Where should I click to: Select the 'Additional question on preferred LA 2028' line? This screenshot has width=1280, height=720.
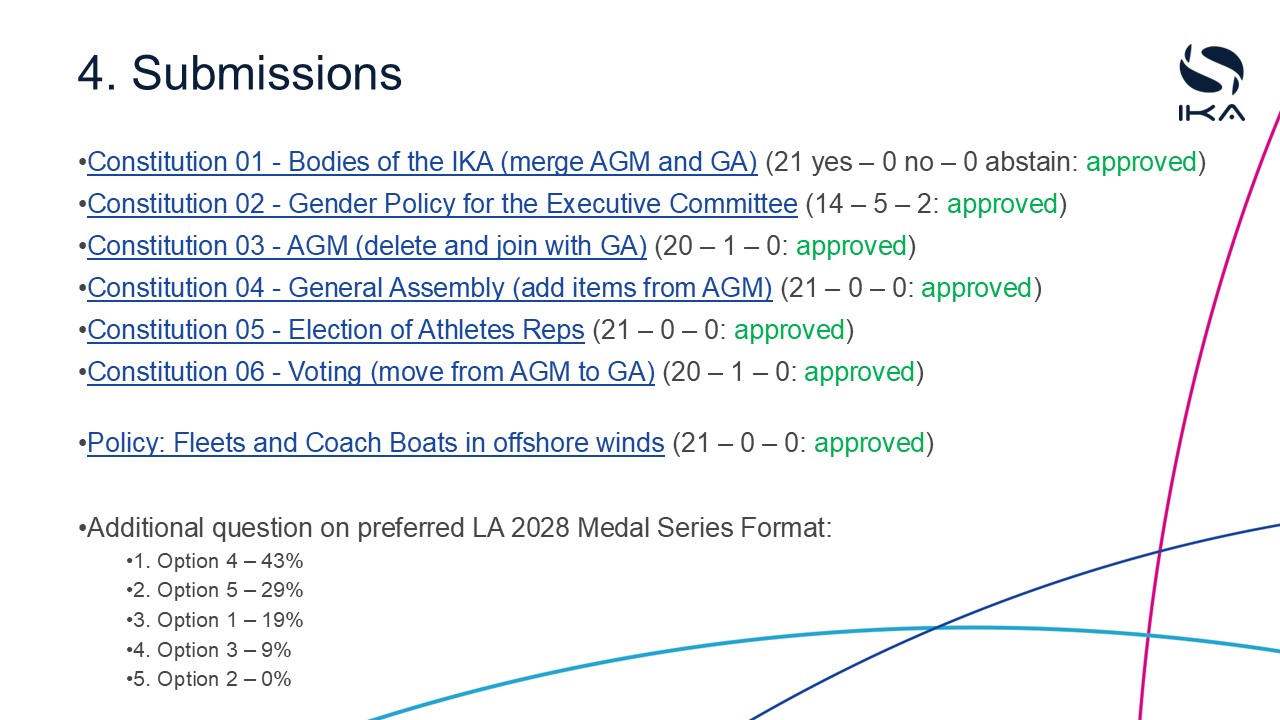[459, 527]
